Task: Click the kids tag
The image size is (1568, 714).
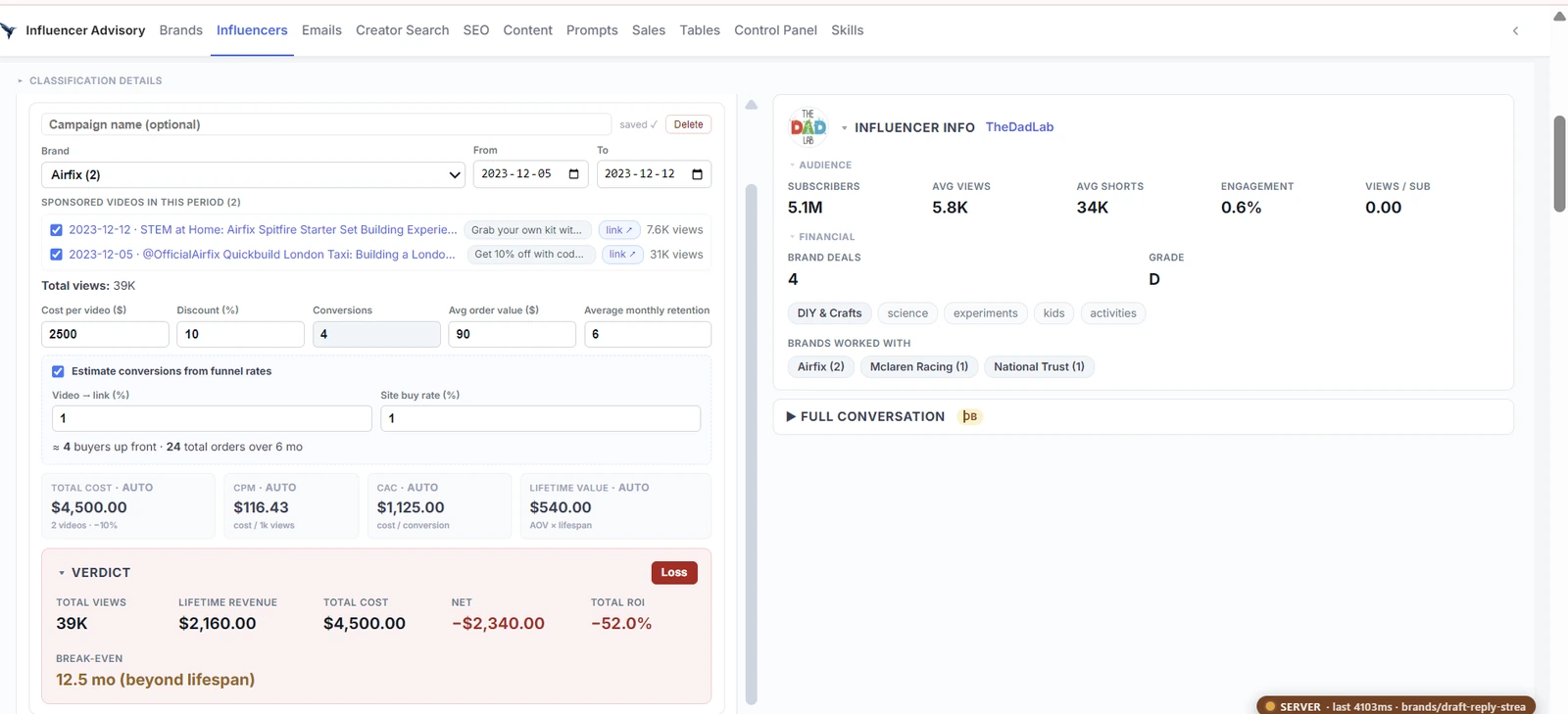Action: (1053, 313)
